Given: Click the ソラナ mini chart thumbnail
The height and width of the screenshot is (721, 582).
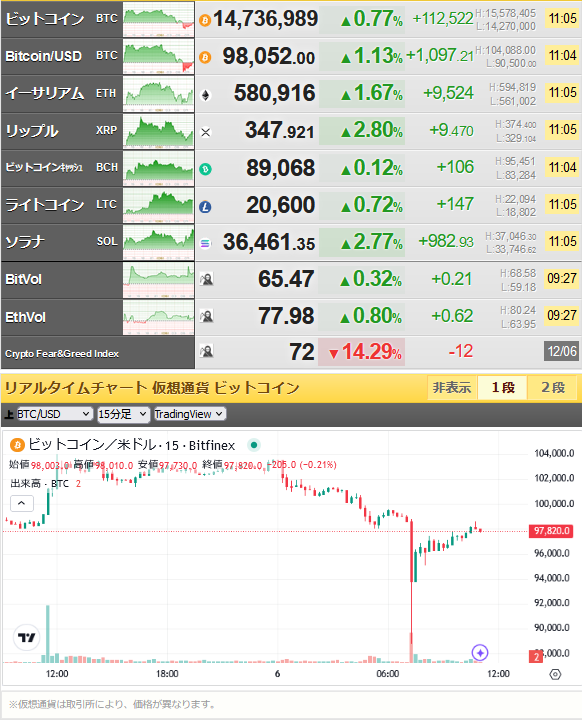Looking at the screenshot, I should coord(159,243).
